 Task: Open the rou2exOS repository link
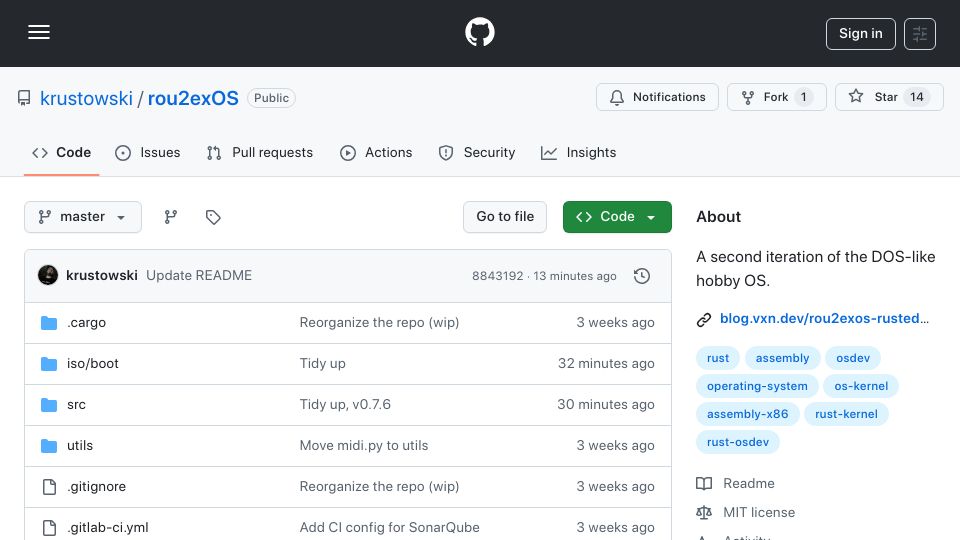(x=193, y=98)
